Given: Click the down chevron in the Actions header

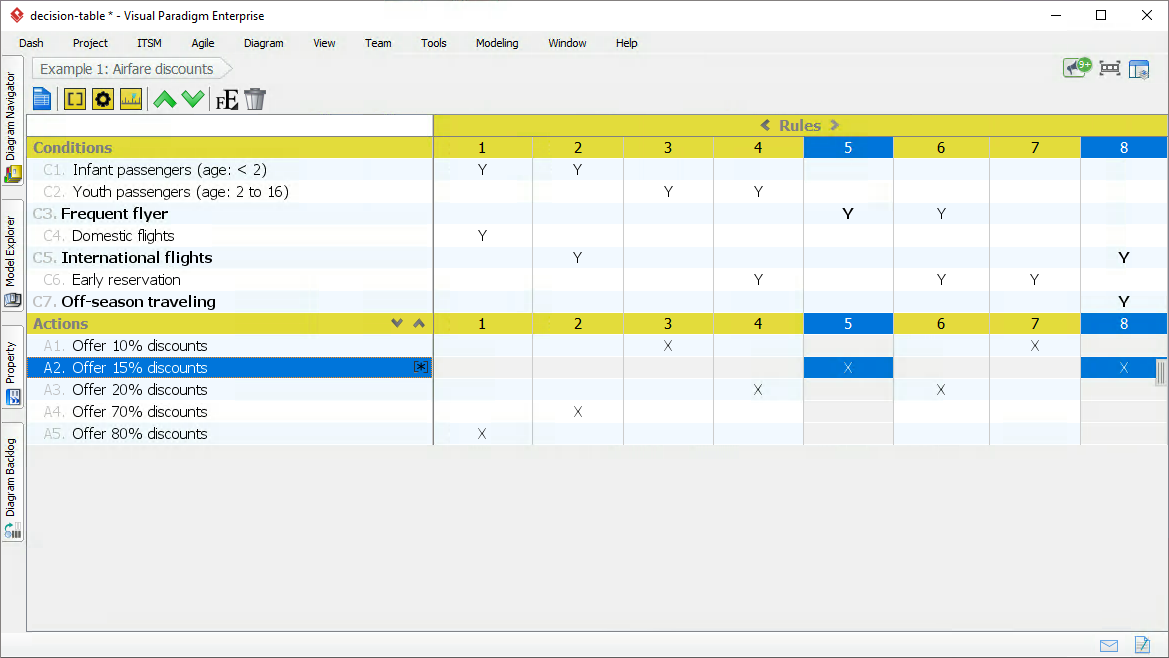Looking at the screenshot, I should [397, 323].
